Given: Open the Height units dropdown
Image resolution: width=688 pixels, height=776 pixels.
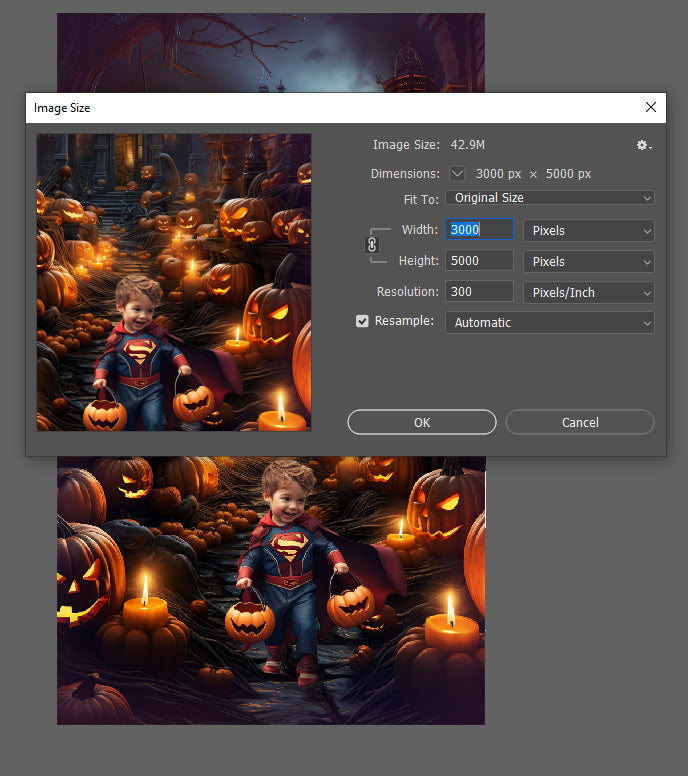Looking at the screenshot, I should coord(589,261).
